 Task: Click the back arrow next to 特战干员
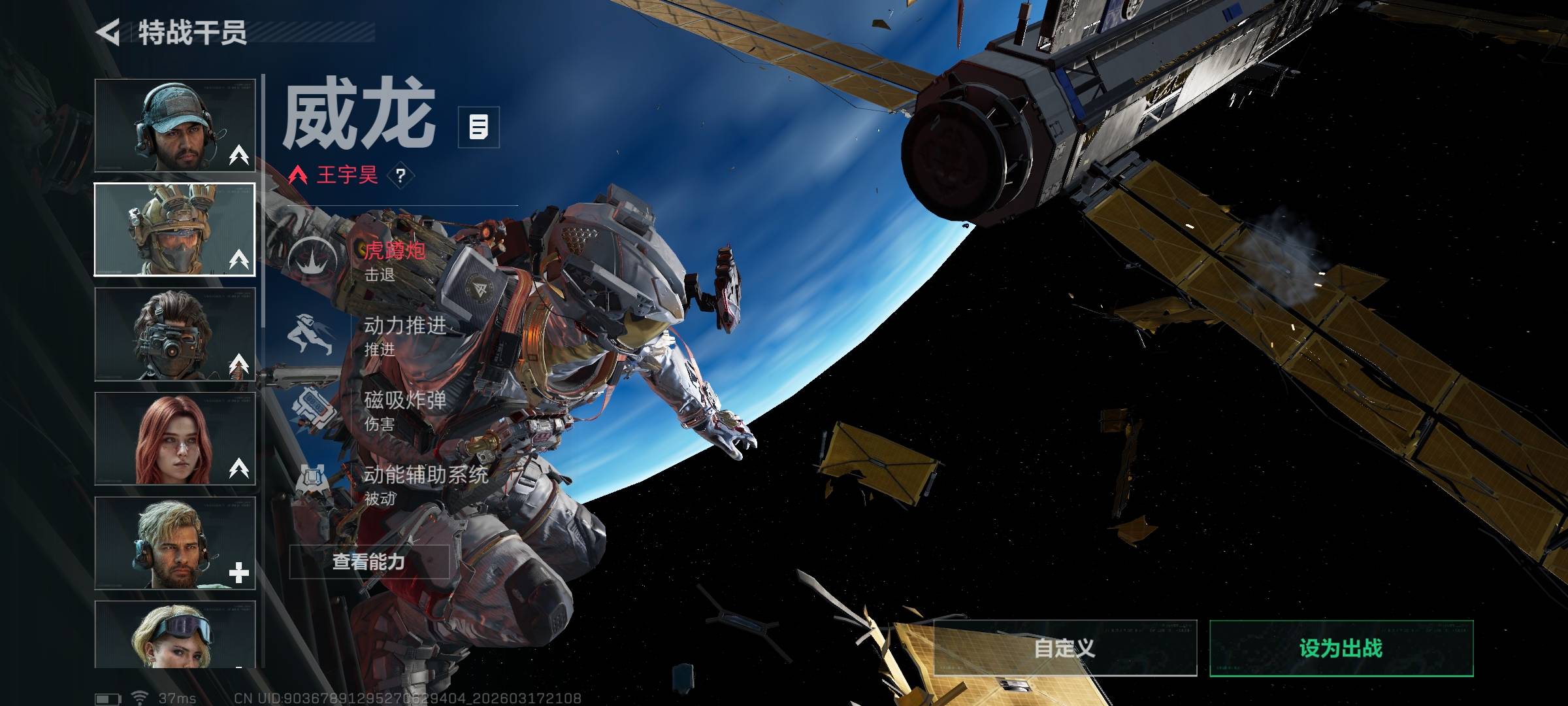(108, 32)
